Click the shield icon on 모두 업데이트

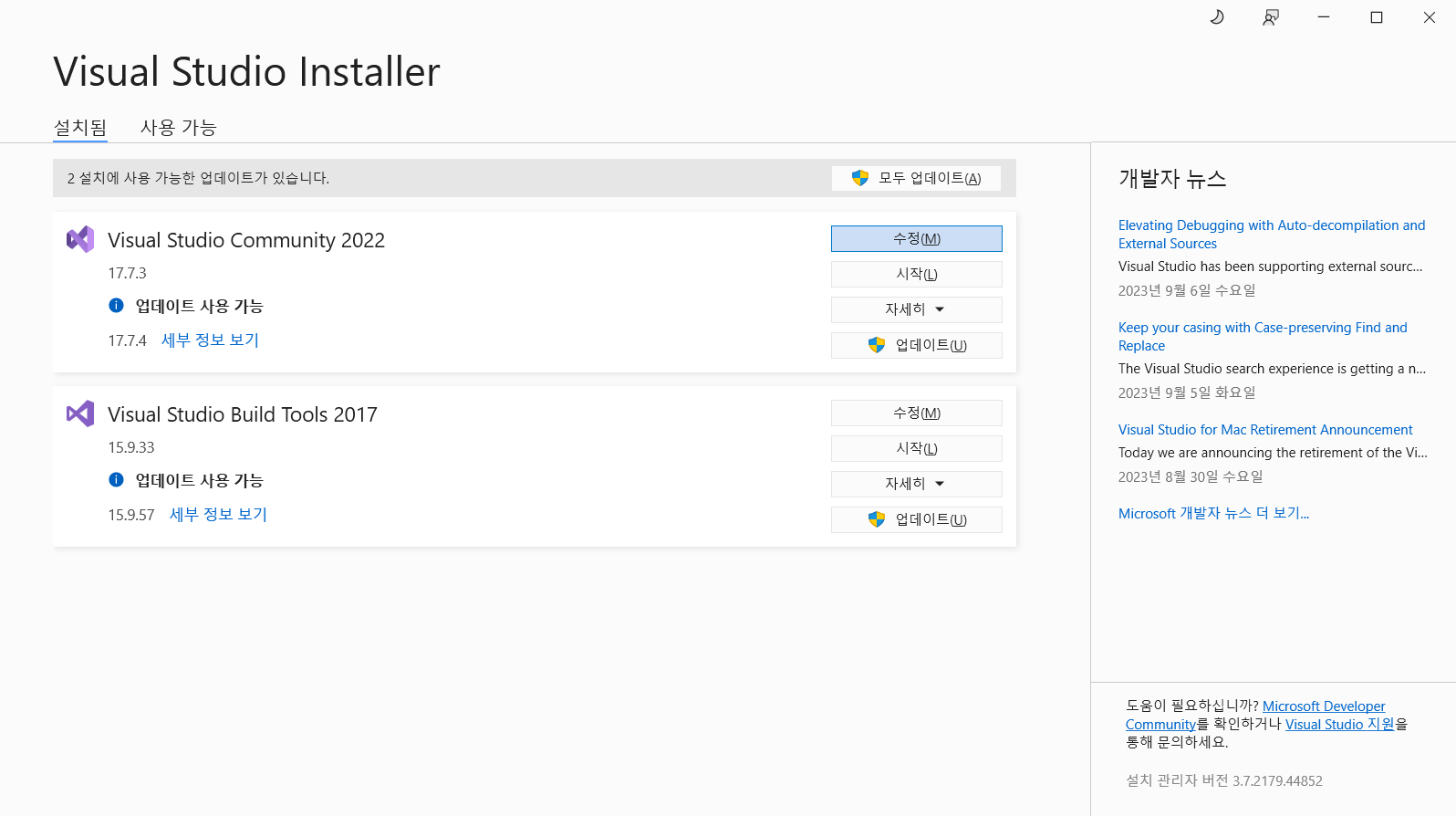tap(859, 178)
